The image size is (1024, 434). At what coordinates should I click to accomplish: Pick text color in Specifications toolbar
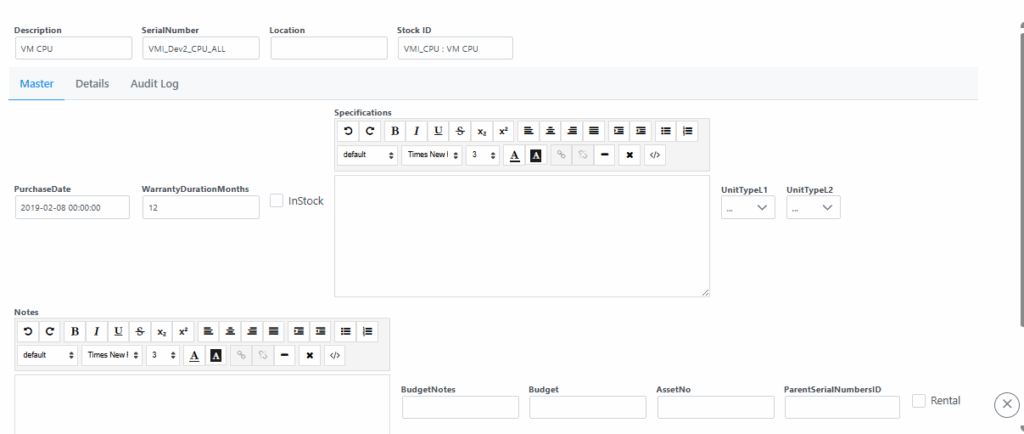pyautogui.click(x=514, y=155)
